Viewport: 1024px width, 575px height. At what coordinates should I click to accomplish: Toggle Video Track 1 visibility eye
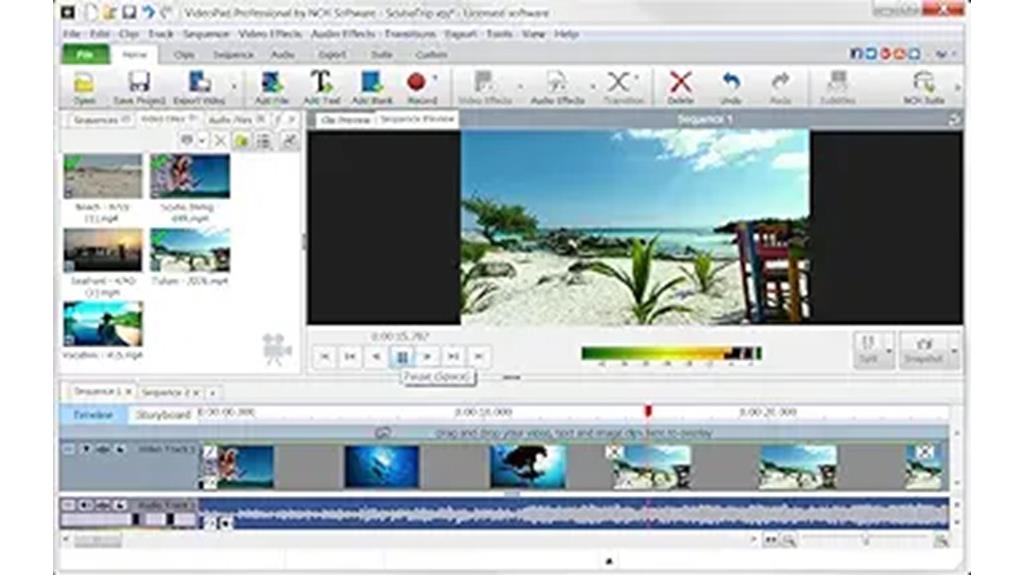103,450
